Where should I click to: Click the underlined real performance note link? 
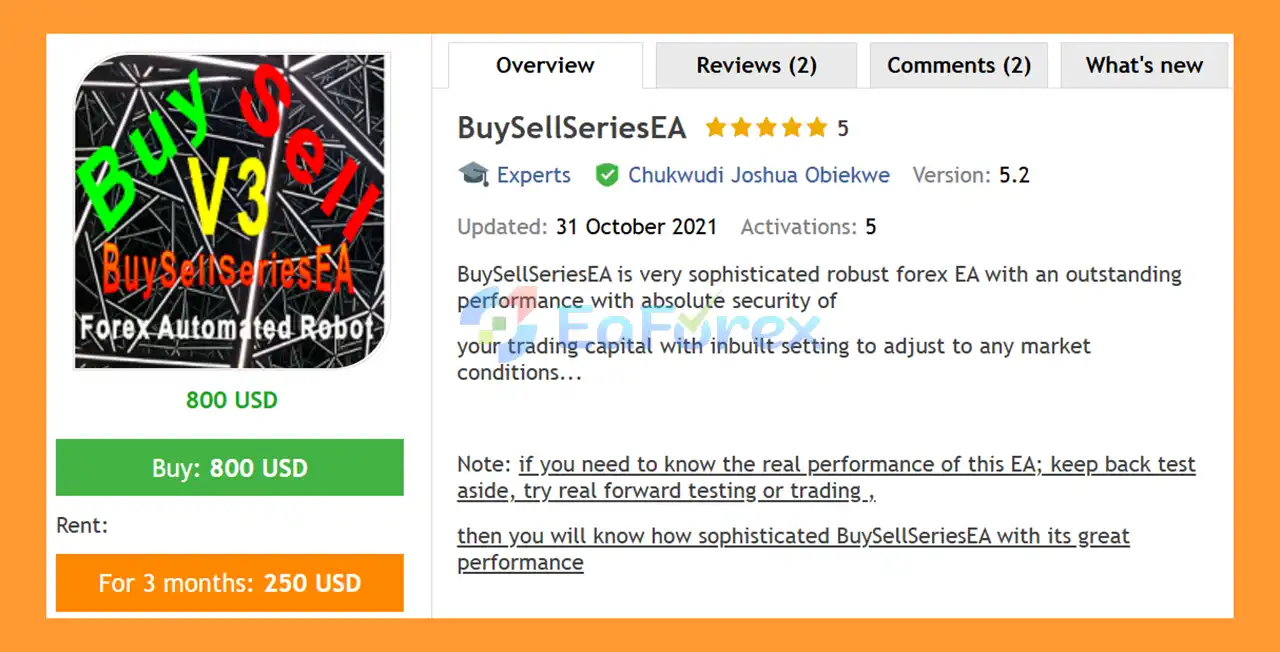point(826,477)
